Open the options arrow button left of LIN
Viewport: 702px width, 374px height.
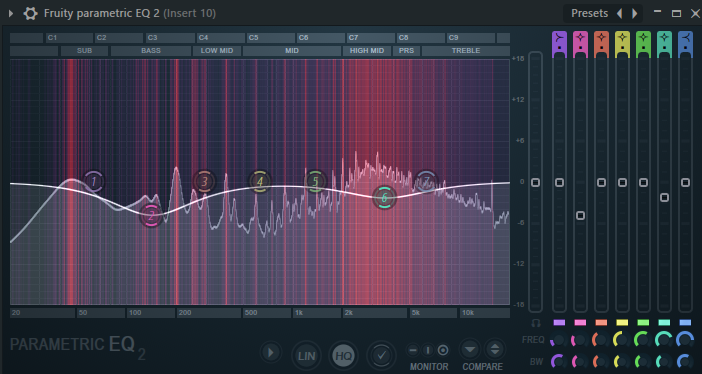[x=270, y=353]
